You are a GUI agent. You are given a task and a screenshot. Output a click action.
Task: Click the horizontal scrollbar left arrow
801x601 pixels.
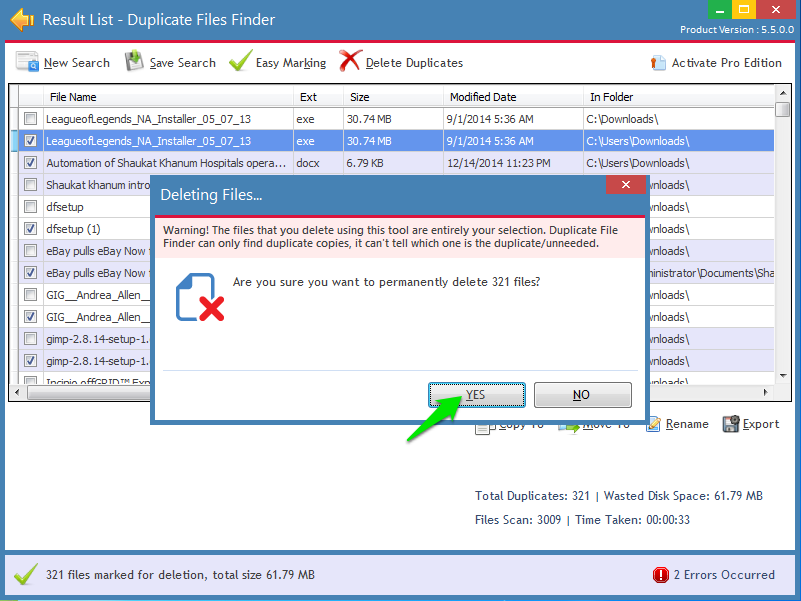17,392
